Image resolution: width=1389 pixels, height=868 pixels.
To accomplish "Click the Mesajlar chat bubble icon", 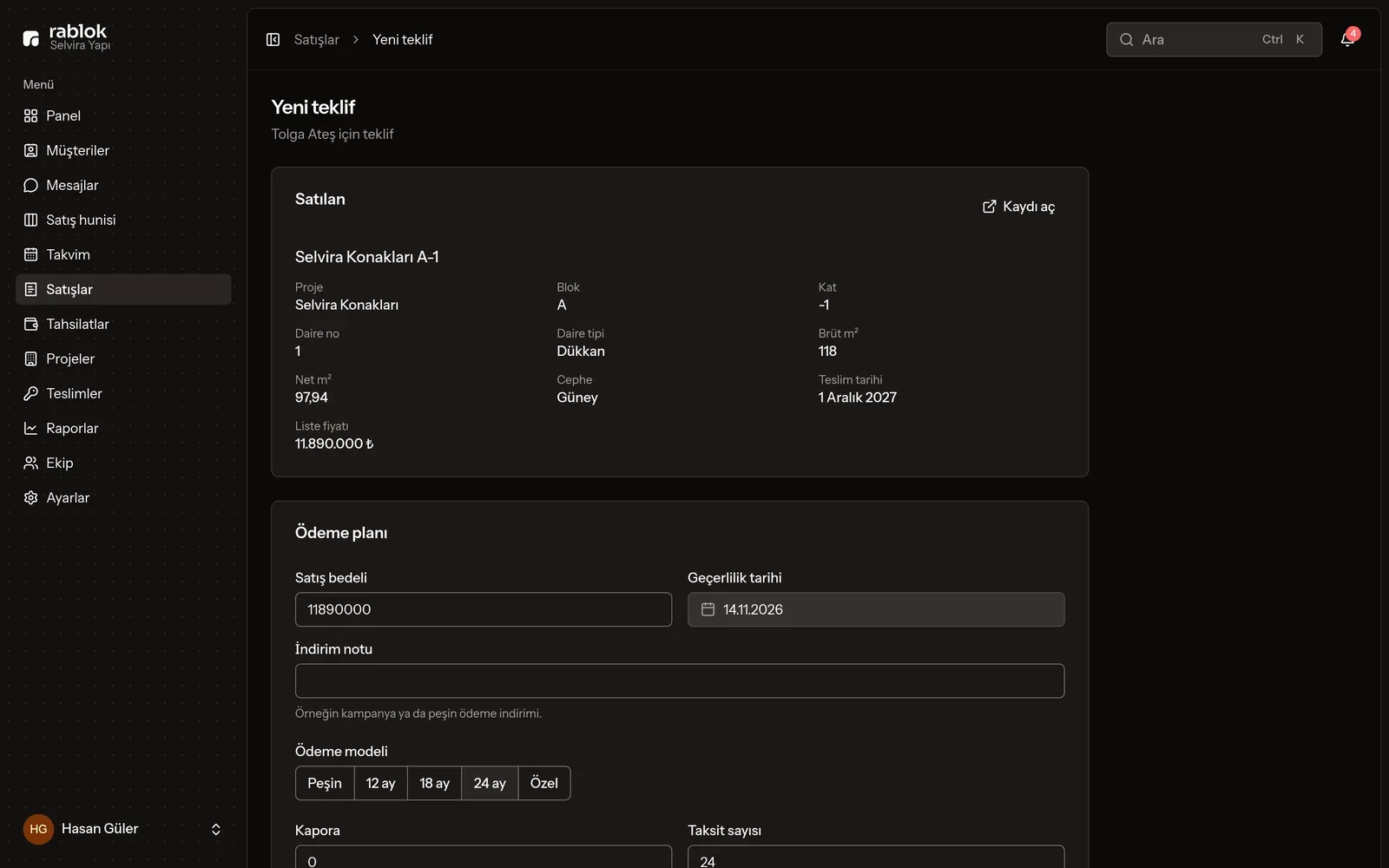I will pos(31,185).
